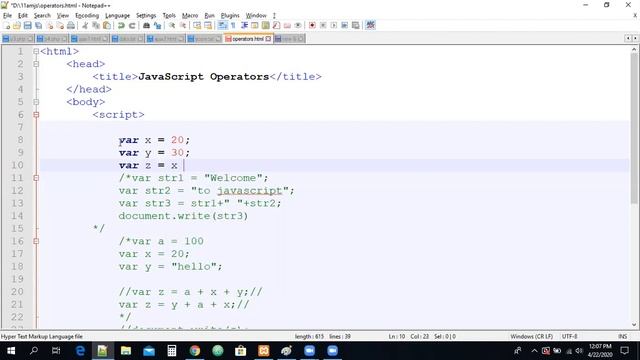Image resolution: width=640 pixels, height=360 pixels.
Task: Click the Copy toolbar icon
Action: (x=96, y=25)
